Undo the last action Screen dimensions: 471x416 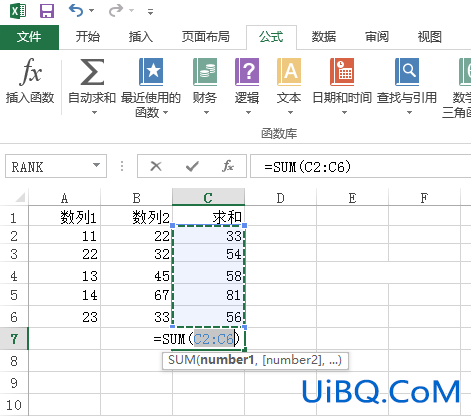point(76,11)
